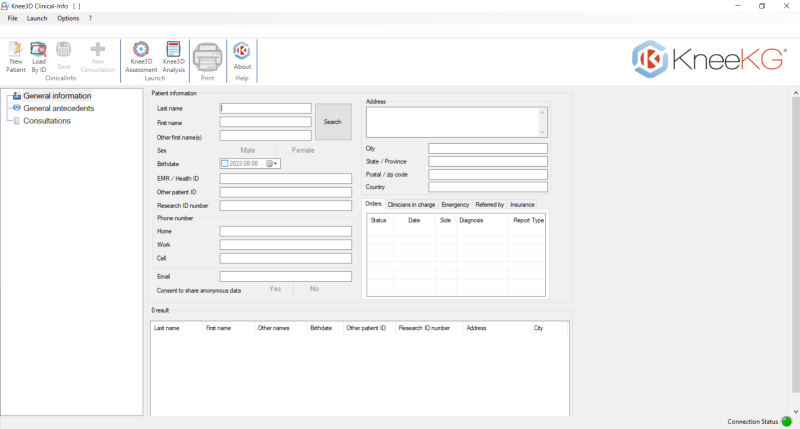Screen dimensions: 800x429
Task: Select General information in the tree
Action: [57, 95]
